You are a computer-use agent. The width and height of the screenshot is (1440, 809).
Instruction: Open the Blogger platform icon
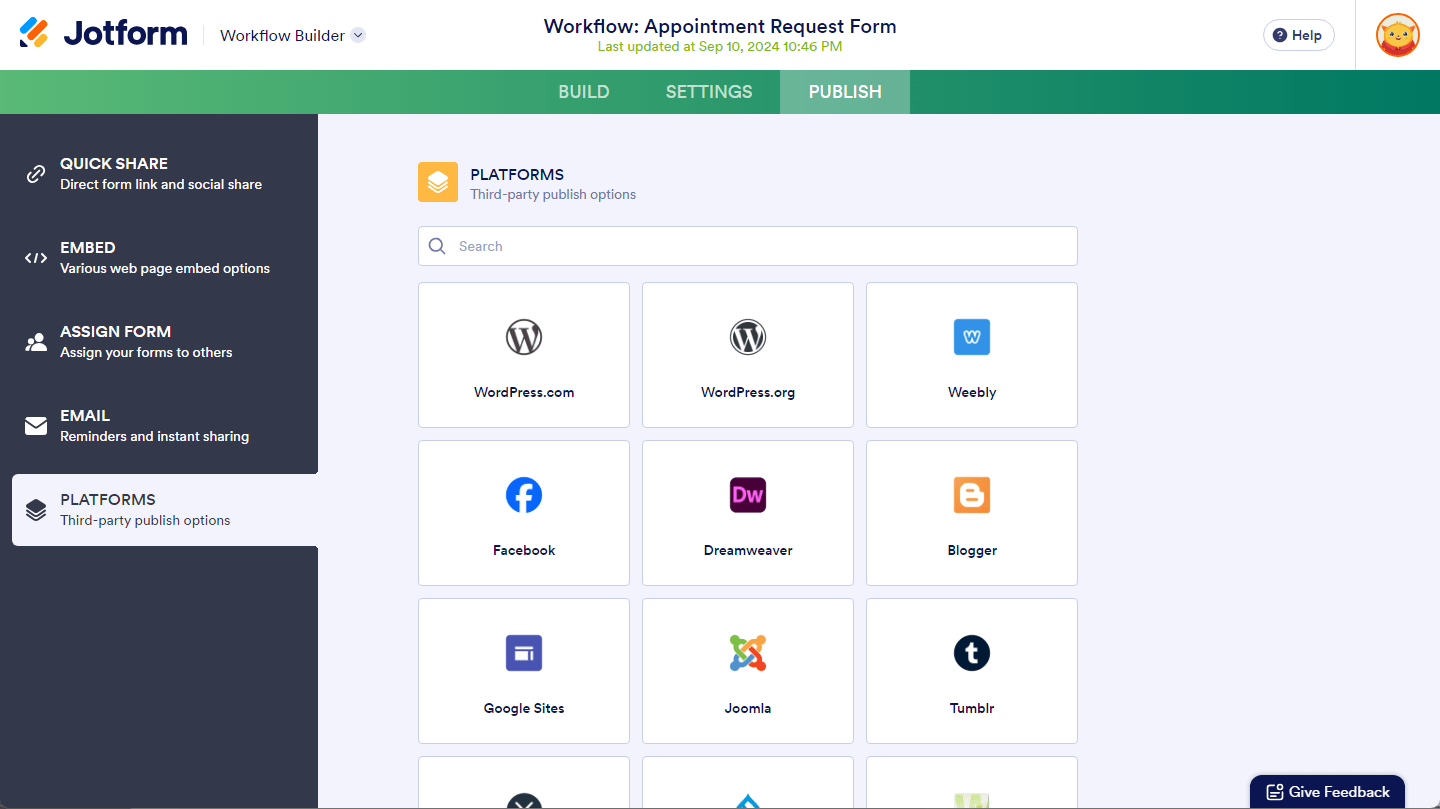[972, 495]
